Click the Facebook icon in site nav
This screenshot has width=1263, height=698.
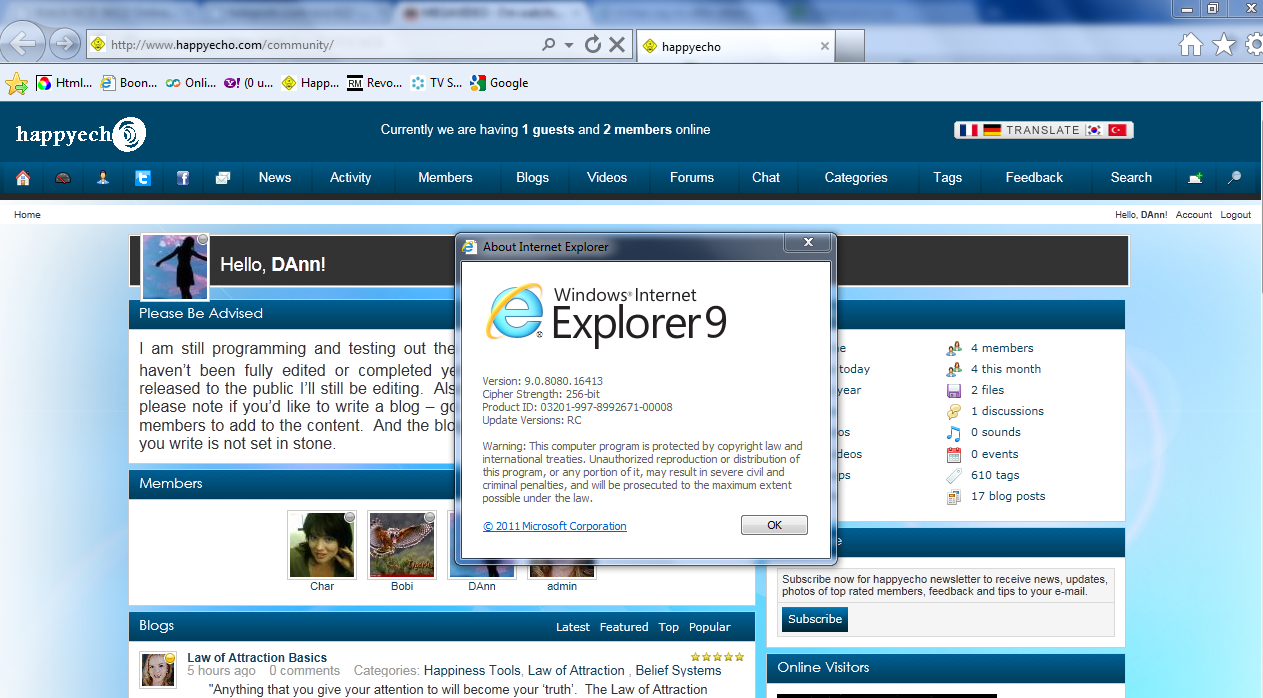pyautogui.click(x=183, y=178)
